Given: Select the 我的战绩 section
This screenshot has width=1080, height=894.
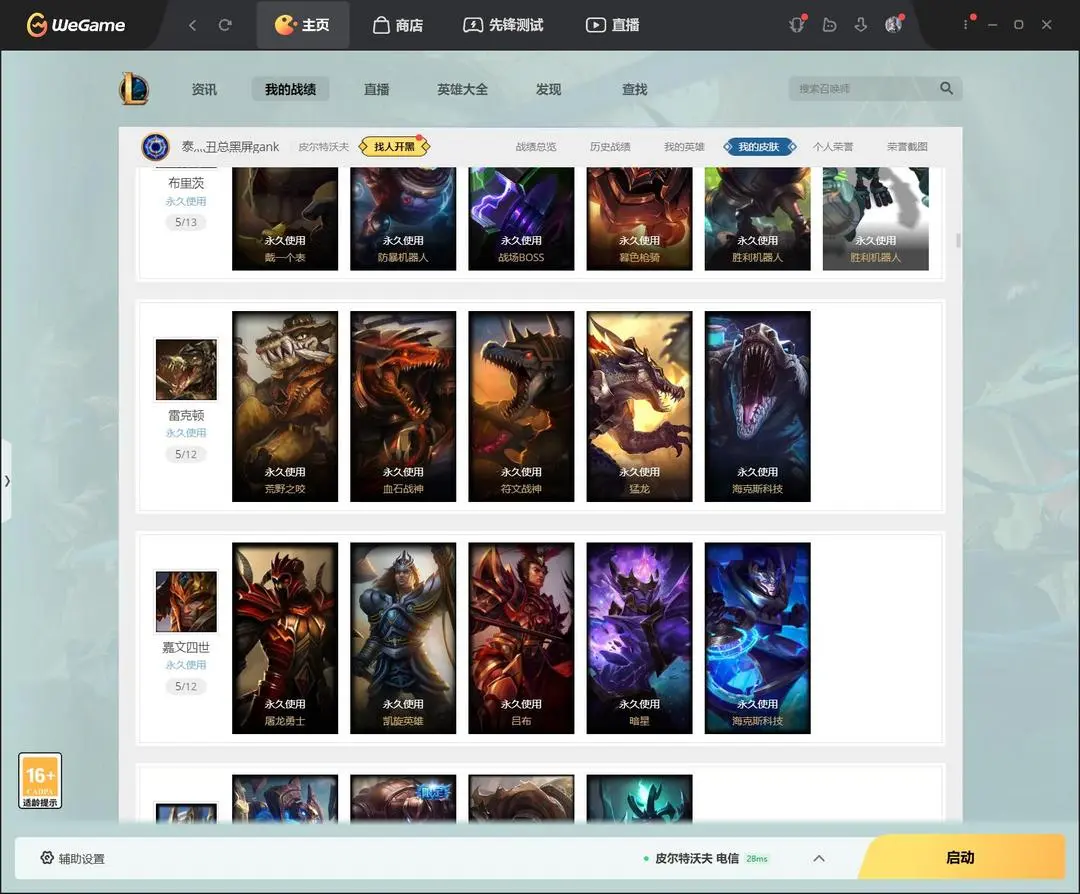Looking at the screenshot, I should pos(290,90).
